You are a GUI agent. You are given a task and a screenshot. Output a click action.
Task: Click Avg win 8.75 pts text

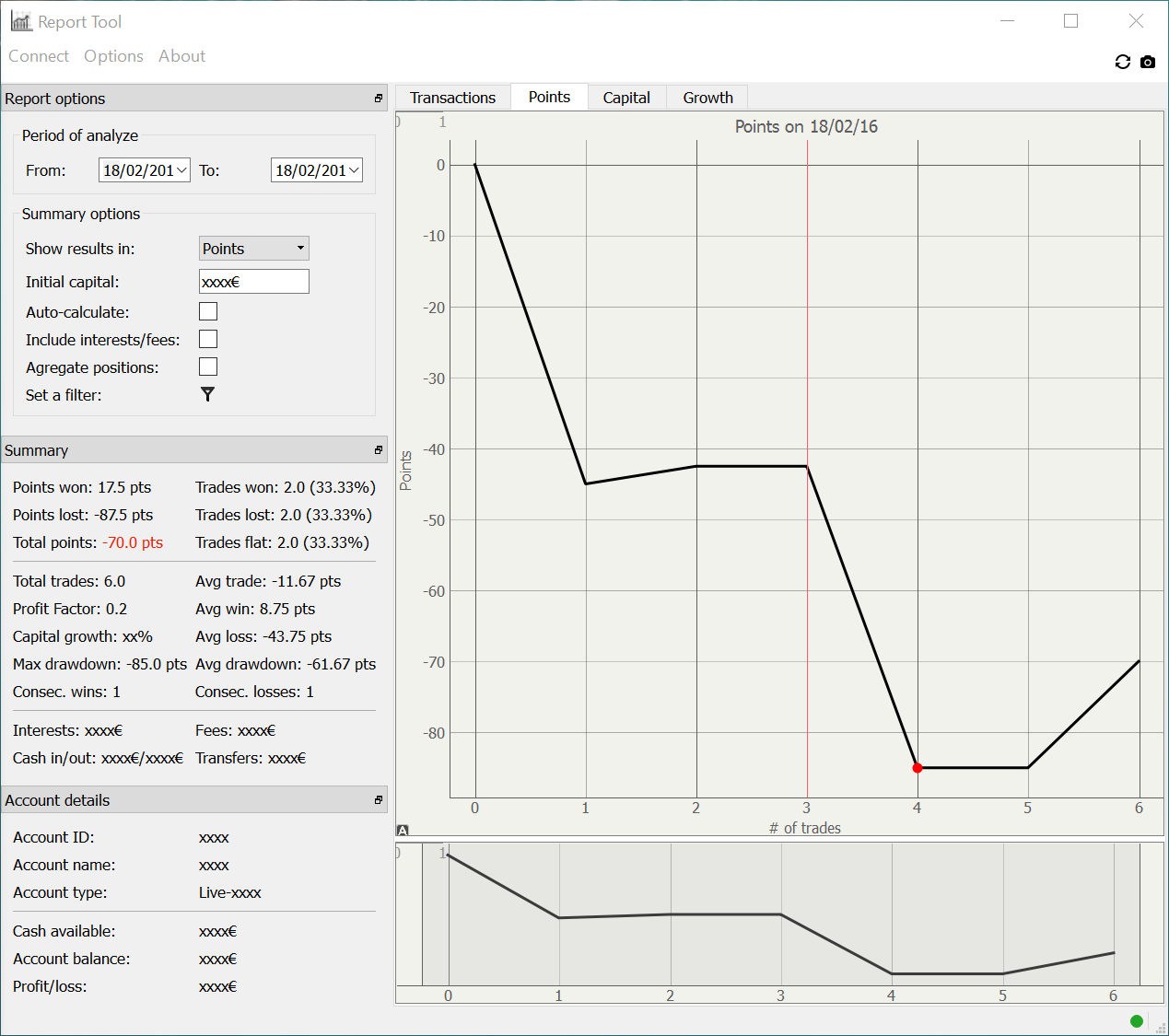[255, 609]
